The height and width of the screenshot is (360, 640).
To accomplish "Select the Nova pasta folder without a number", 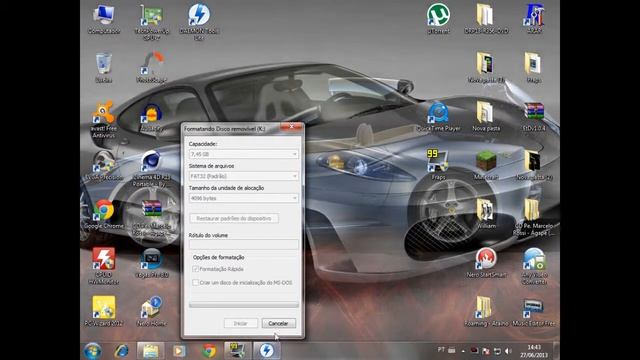I will click(x=486, y=116).
